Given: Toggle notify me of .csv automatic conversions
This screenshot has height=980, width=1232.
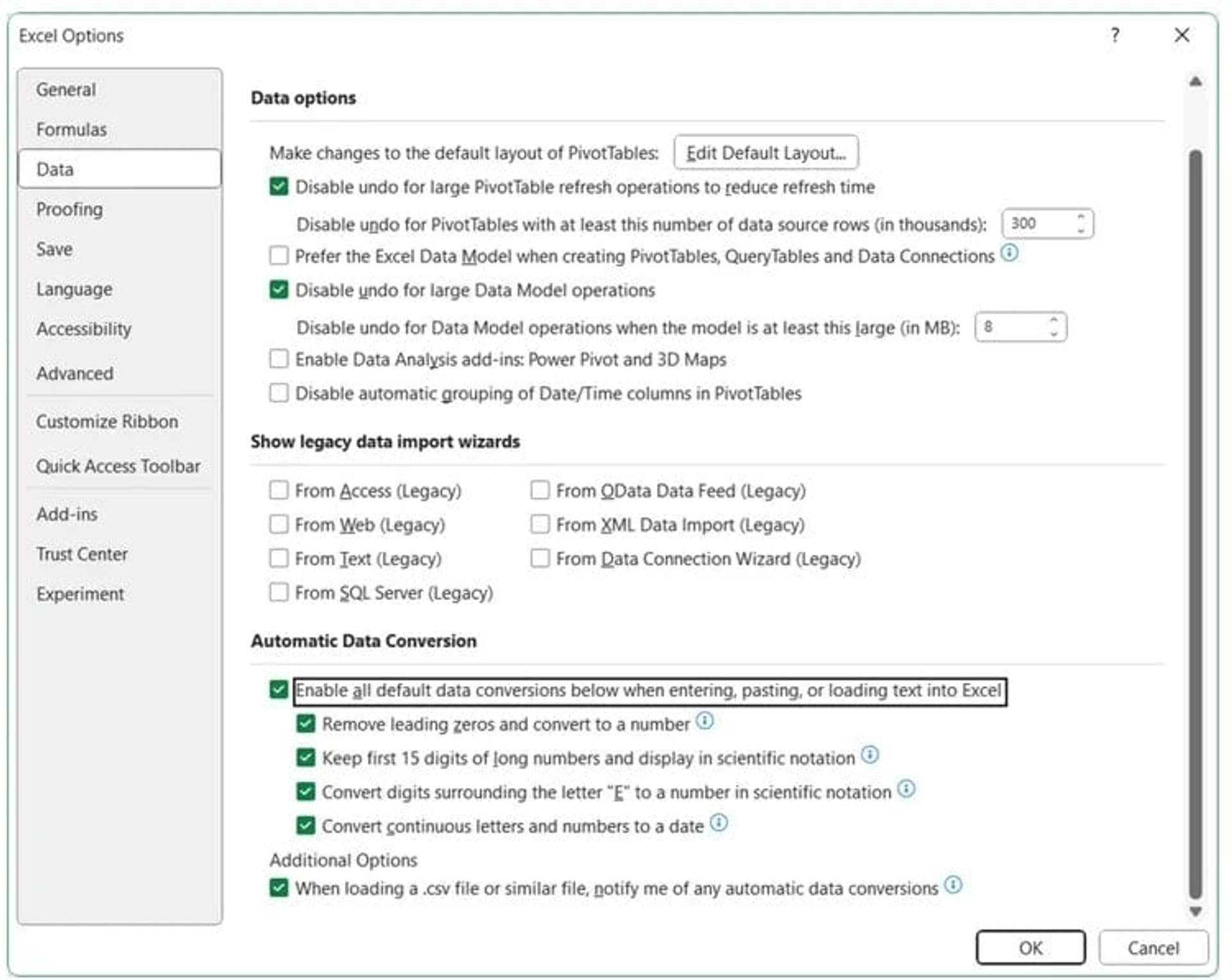Looking at the screenshot, I should tap(278, 888).
